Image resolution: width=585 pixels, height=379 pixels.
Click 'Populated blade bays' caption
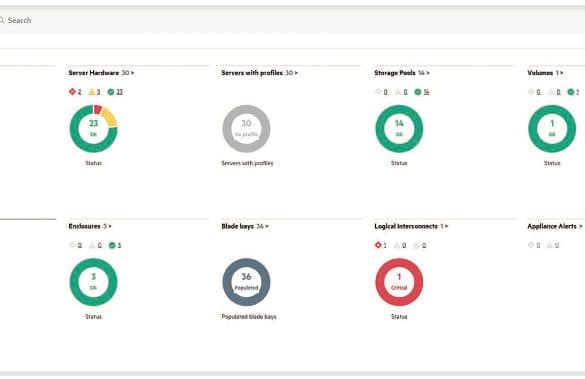[x=249, y=316]
